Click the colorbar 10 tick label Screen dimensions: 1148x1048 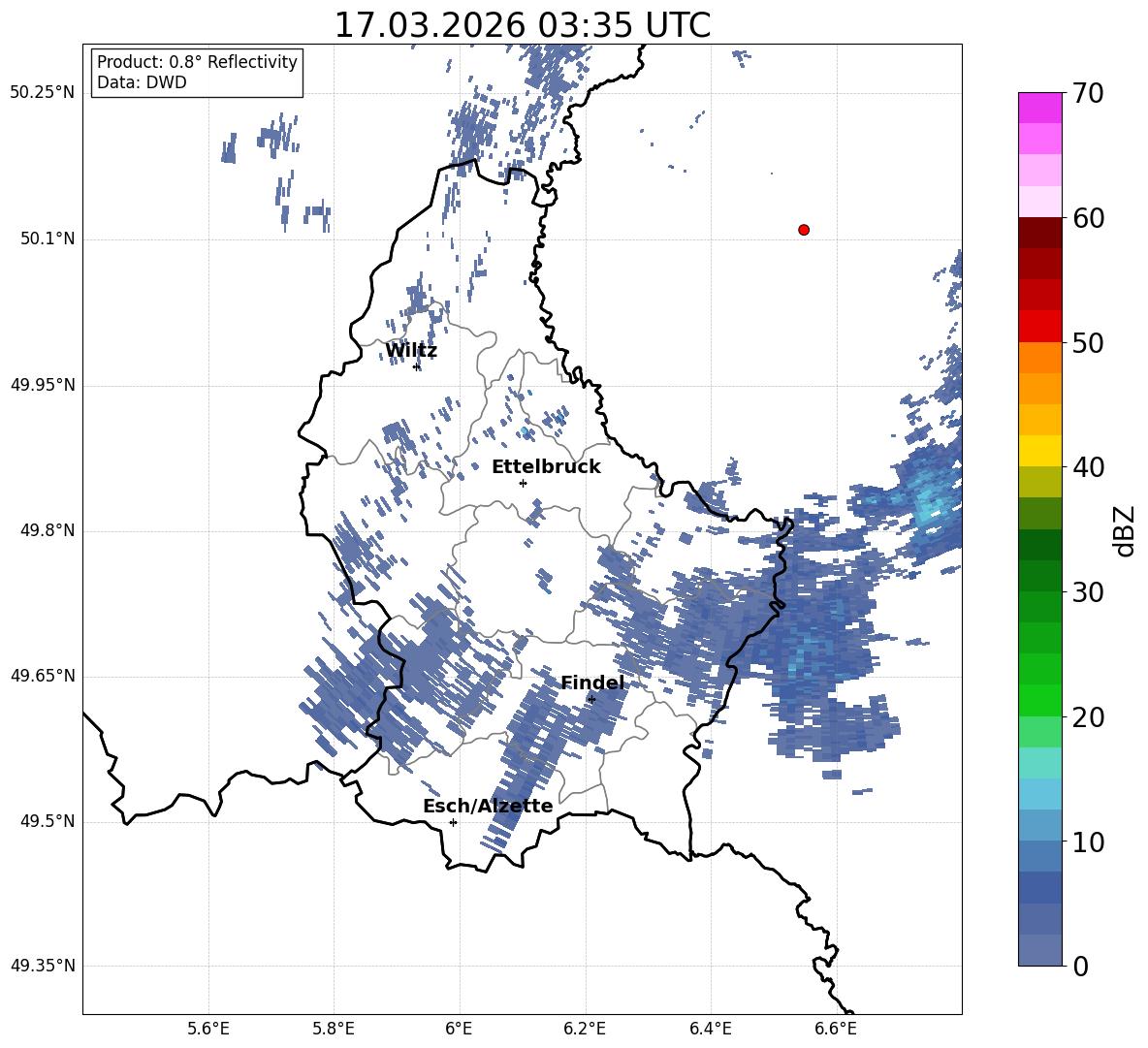1088,842
